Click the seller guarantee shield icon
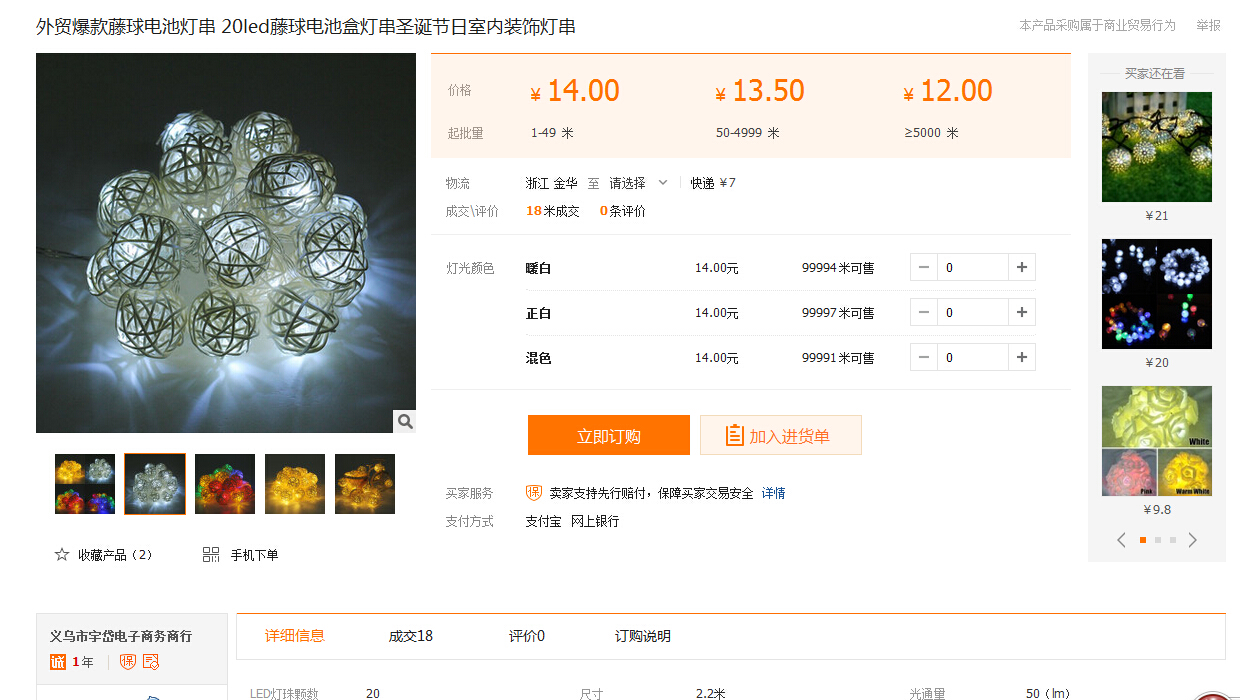 [x=534, y=493]
